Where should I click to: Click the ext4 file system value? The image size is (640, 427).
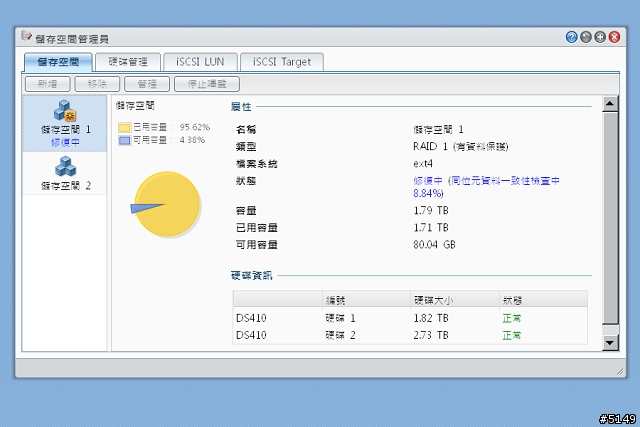tap(423, 164)
